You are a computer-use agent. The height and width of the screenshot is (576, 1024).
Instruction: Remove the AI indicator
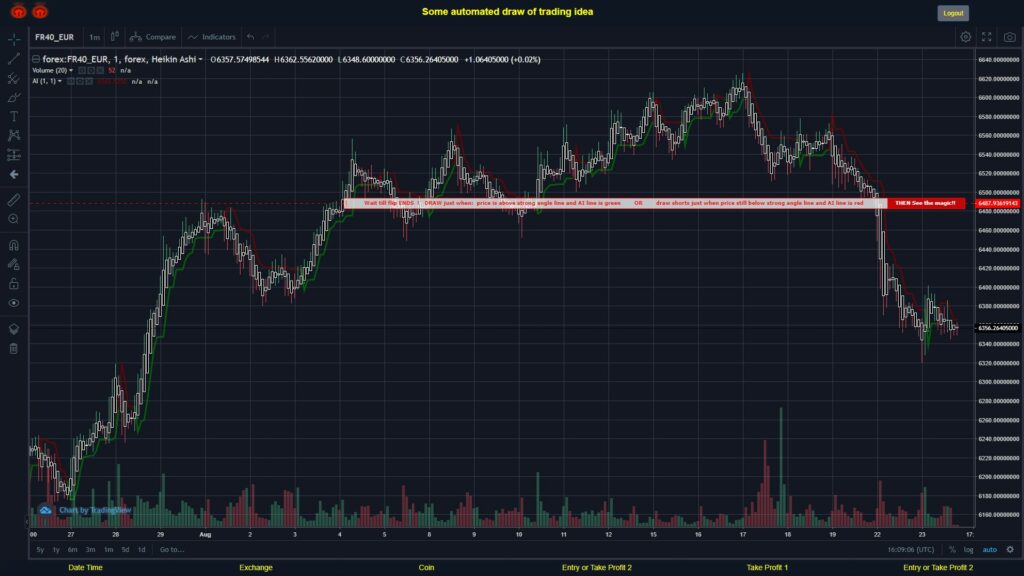point(89,82)
